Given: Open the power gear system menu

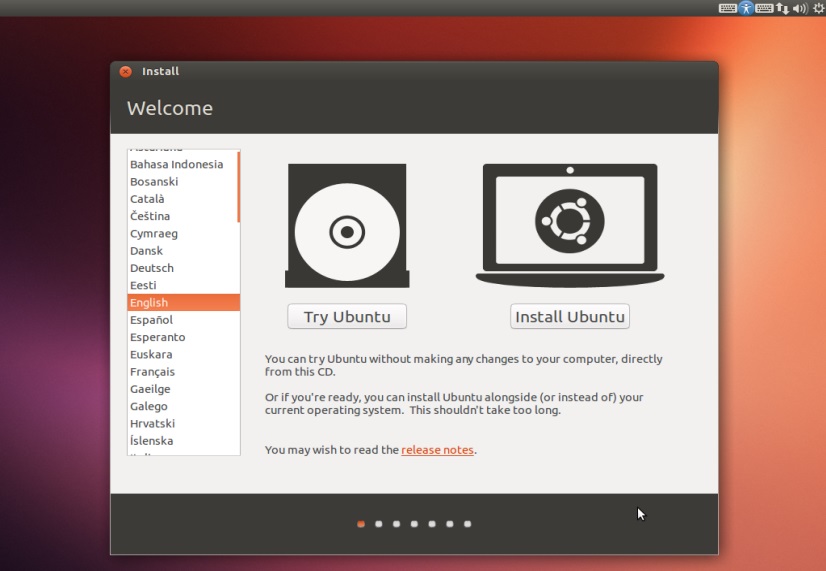Looking at the screenshot, I should pyautogui.click(x=817, y=8).
